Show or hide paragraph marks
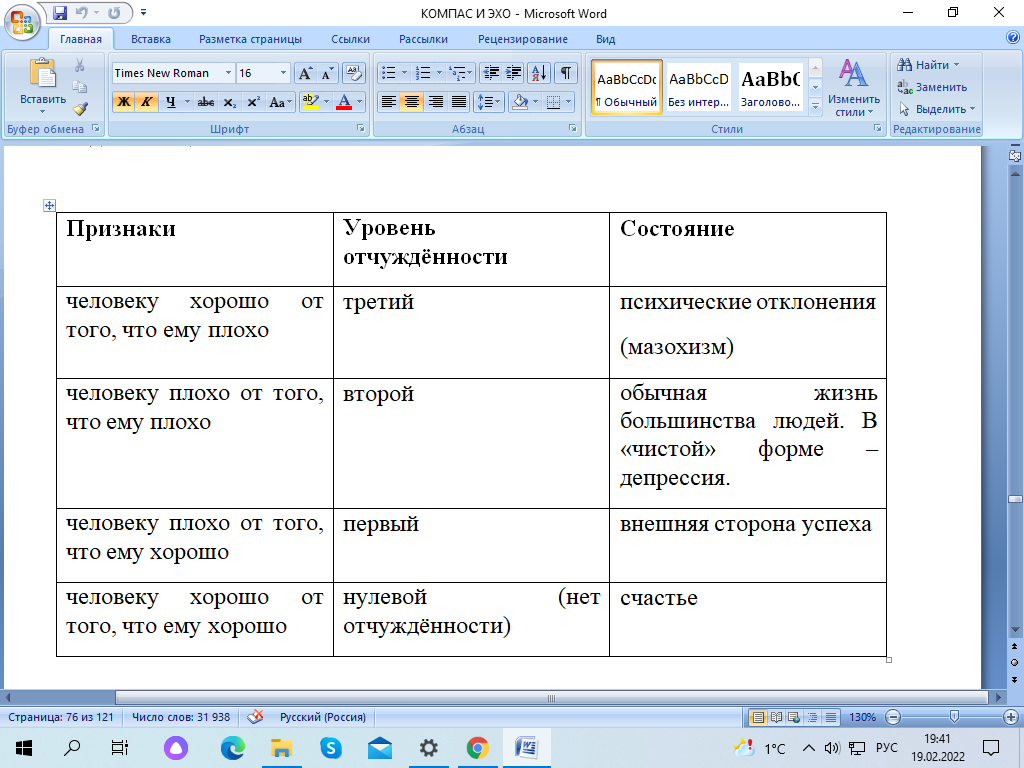The width and height of the screenshot is (1024, 768). tap(566, 73)
